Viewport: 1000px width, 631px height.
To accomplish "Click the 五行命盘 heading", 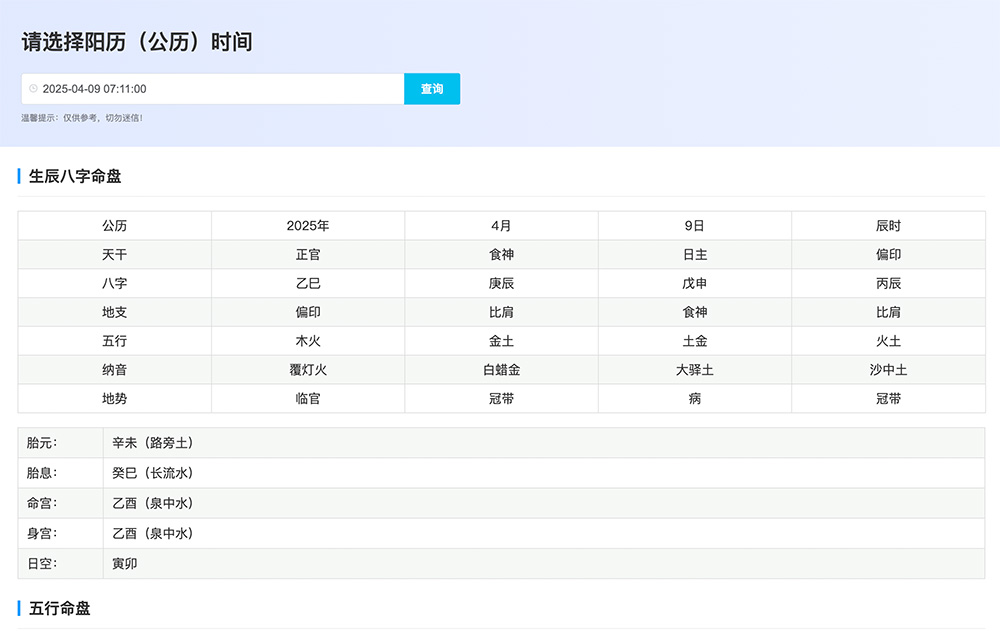I will (60, 609).
